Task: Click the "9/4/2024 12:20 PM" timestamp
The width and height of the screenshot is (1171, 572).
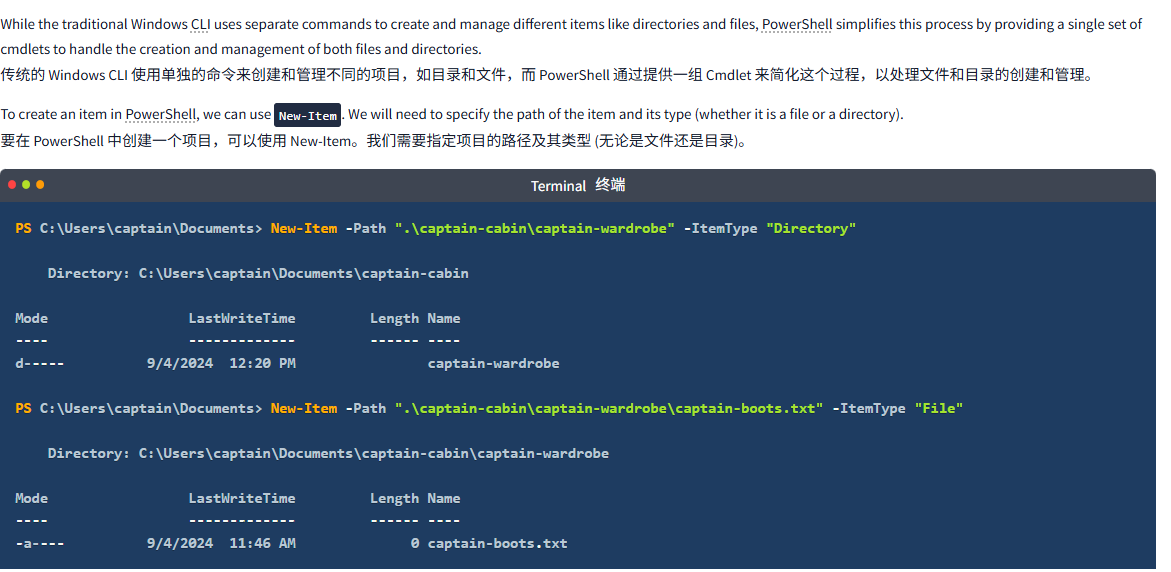Action: (x=221, y=364)
